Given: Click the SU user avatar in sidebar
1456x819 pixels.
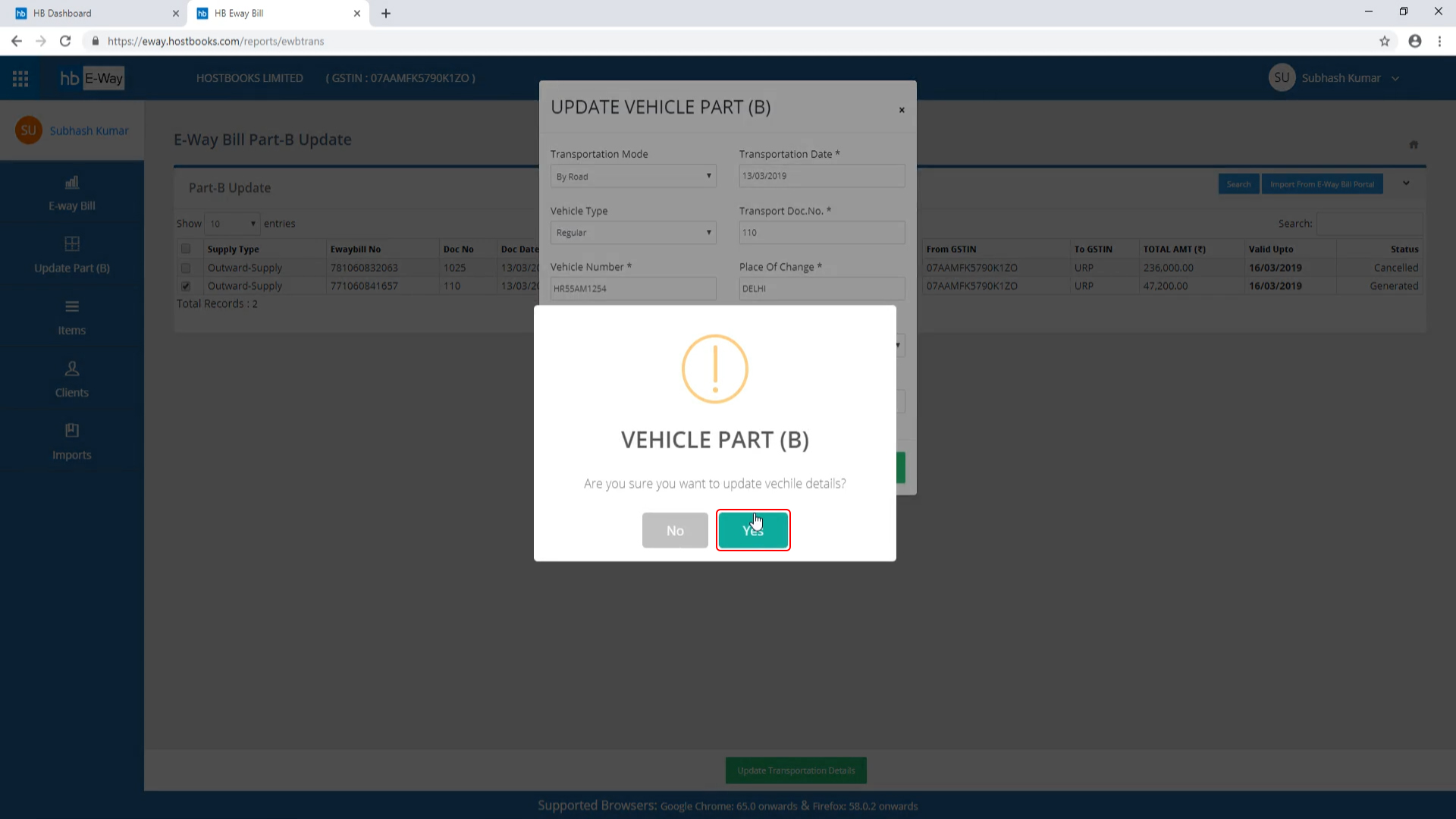Looking at the screenshot, I should (29, 130).
